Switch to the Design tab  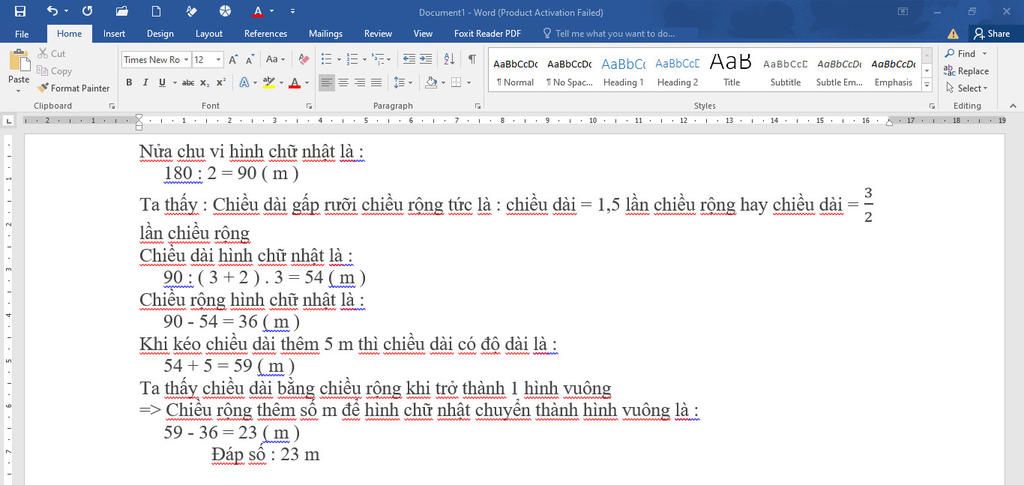(160, 34)
